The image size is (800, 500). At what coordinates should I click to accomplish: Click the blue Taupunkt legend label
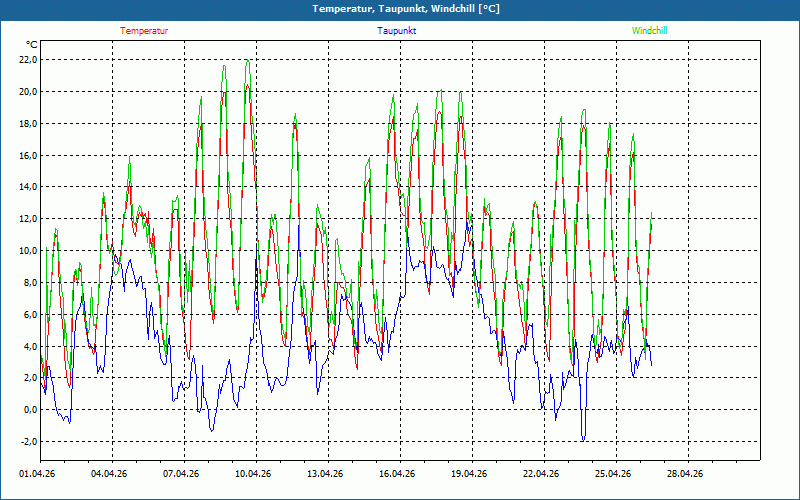pos(397,31)
